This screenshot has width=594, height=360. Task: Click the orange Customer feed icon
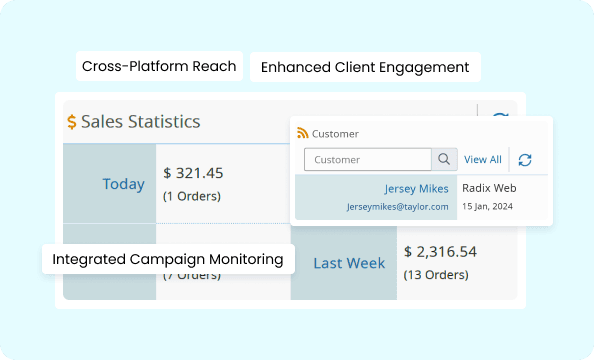coord(303,133)
